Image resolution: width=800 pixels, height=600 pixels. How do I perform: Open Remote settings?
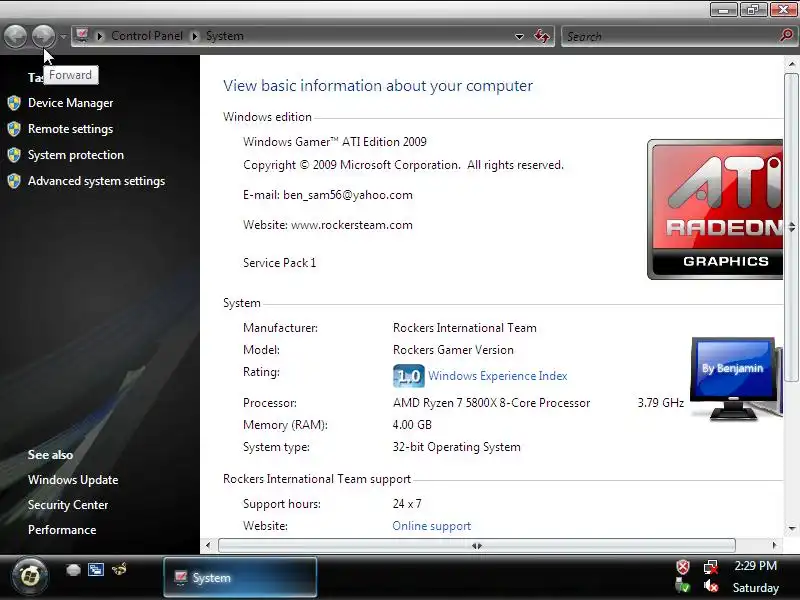(70, 129)
